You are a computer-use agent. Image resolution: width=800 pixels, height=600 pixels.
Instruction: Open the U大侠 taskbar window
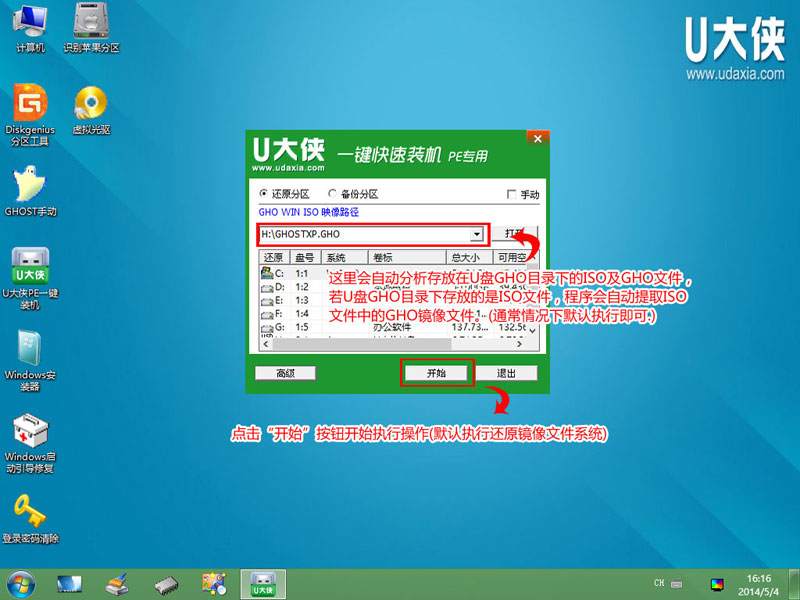coord(262,583)
